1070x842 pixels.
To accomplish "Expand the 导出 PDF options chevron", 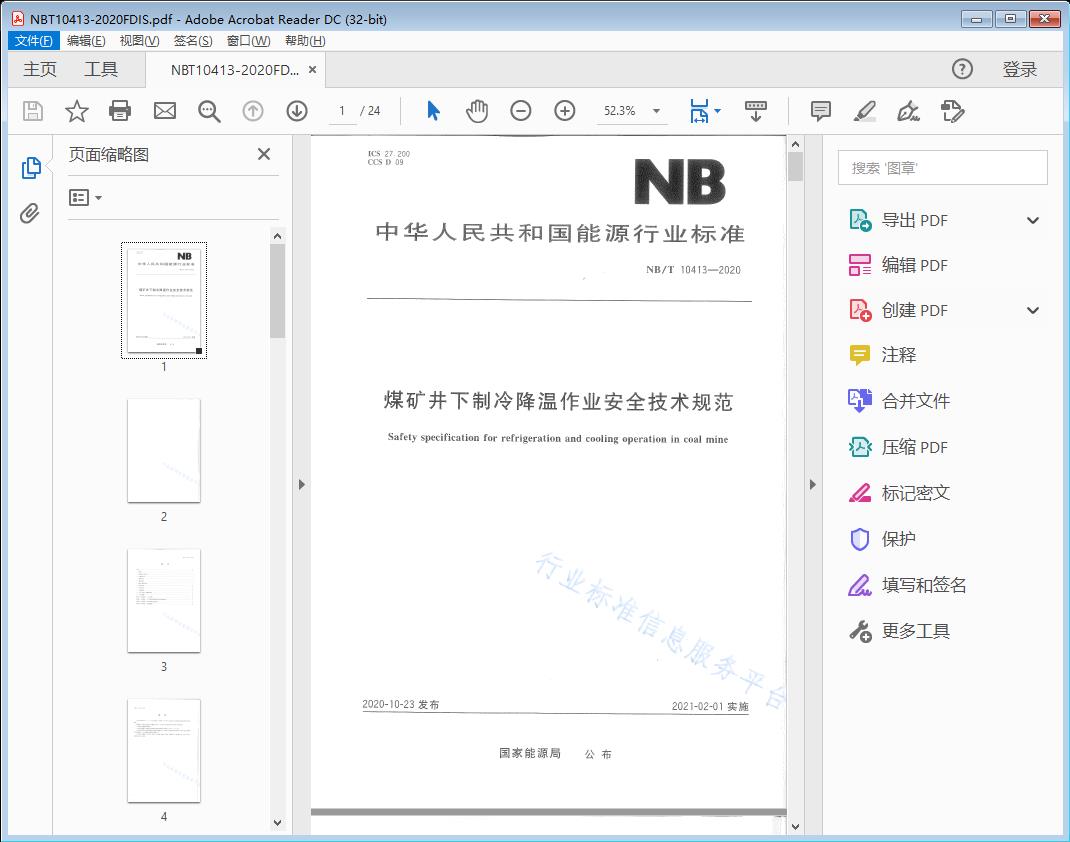I will pyautogui.click(x=1033, y=219).
